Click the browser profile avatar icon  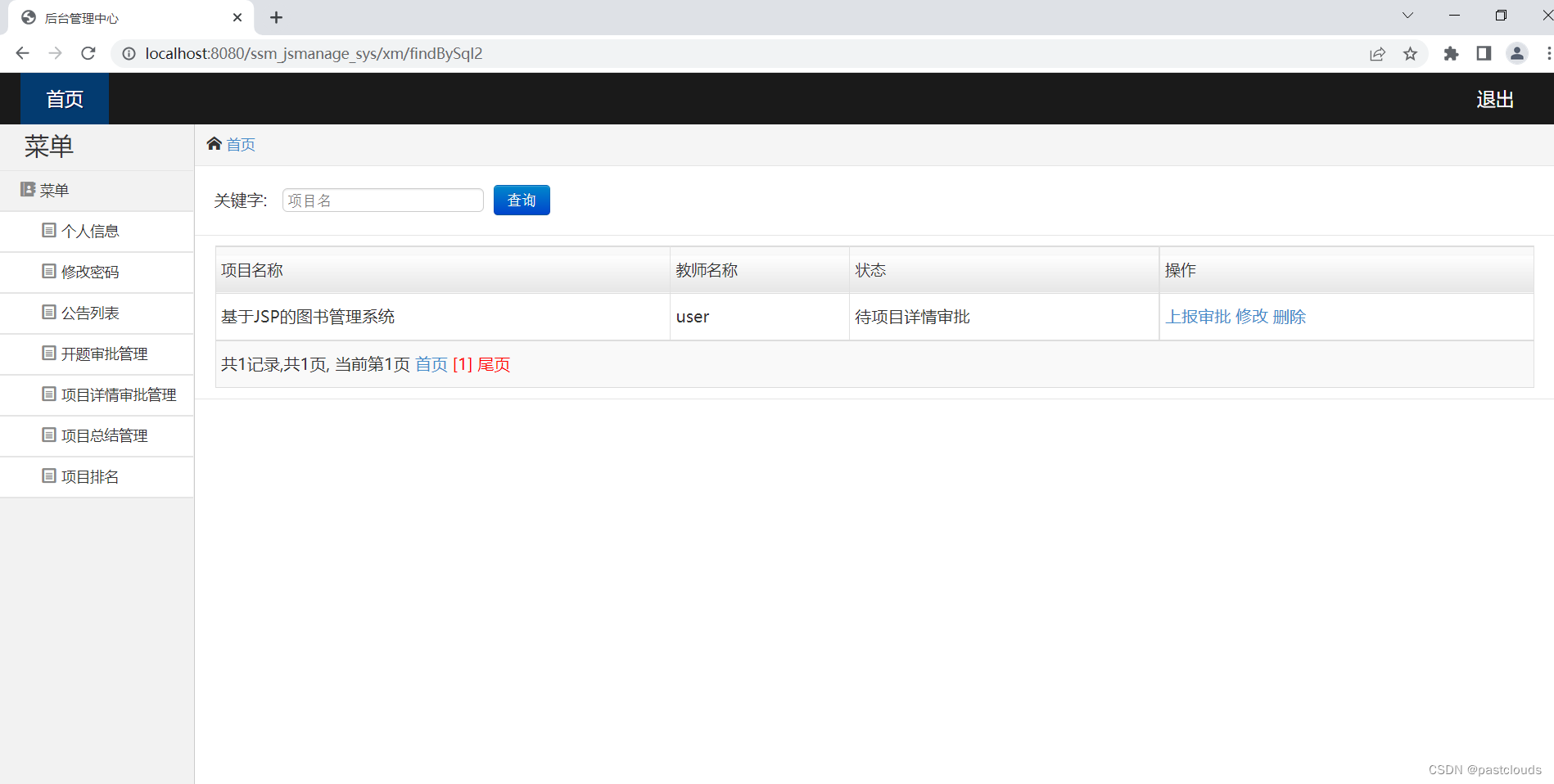click(1516, 53)
